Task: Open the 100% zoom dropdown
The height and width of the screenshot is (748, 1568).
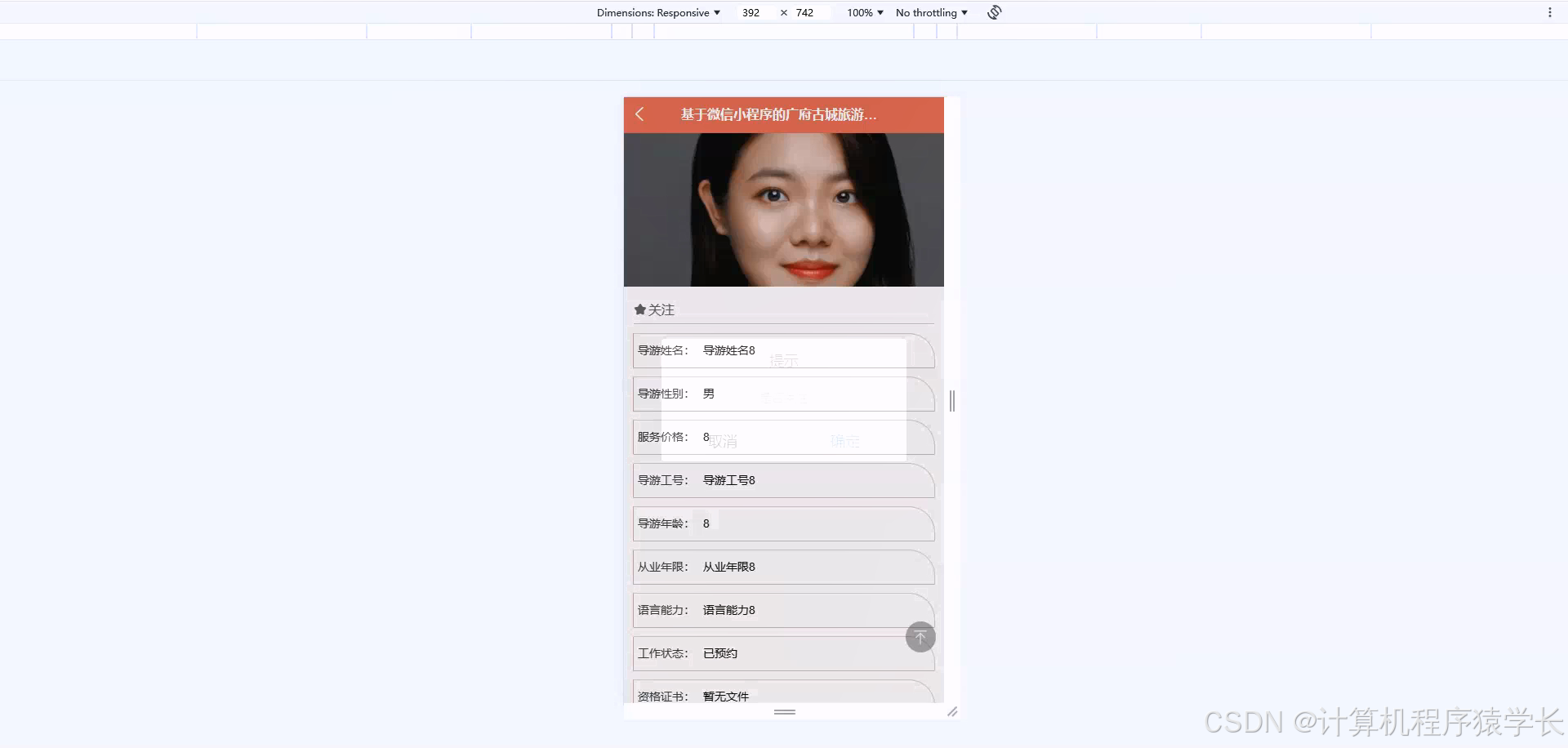Action: click(862, 12)
